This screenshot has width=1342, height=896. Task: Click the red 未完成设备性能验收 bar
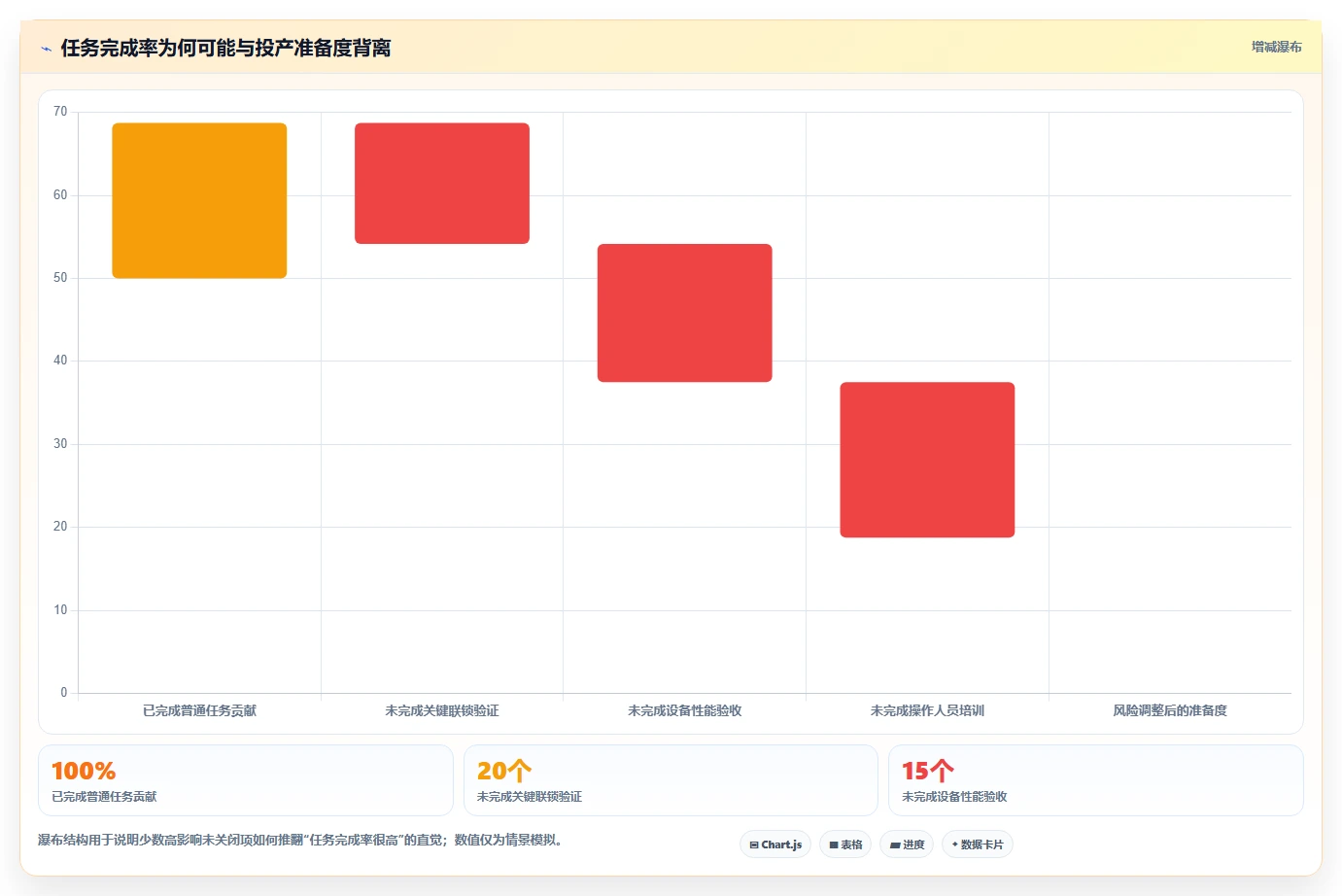click(684, 313)
